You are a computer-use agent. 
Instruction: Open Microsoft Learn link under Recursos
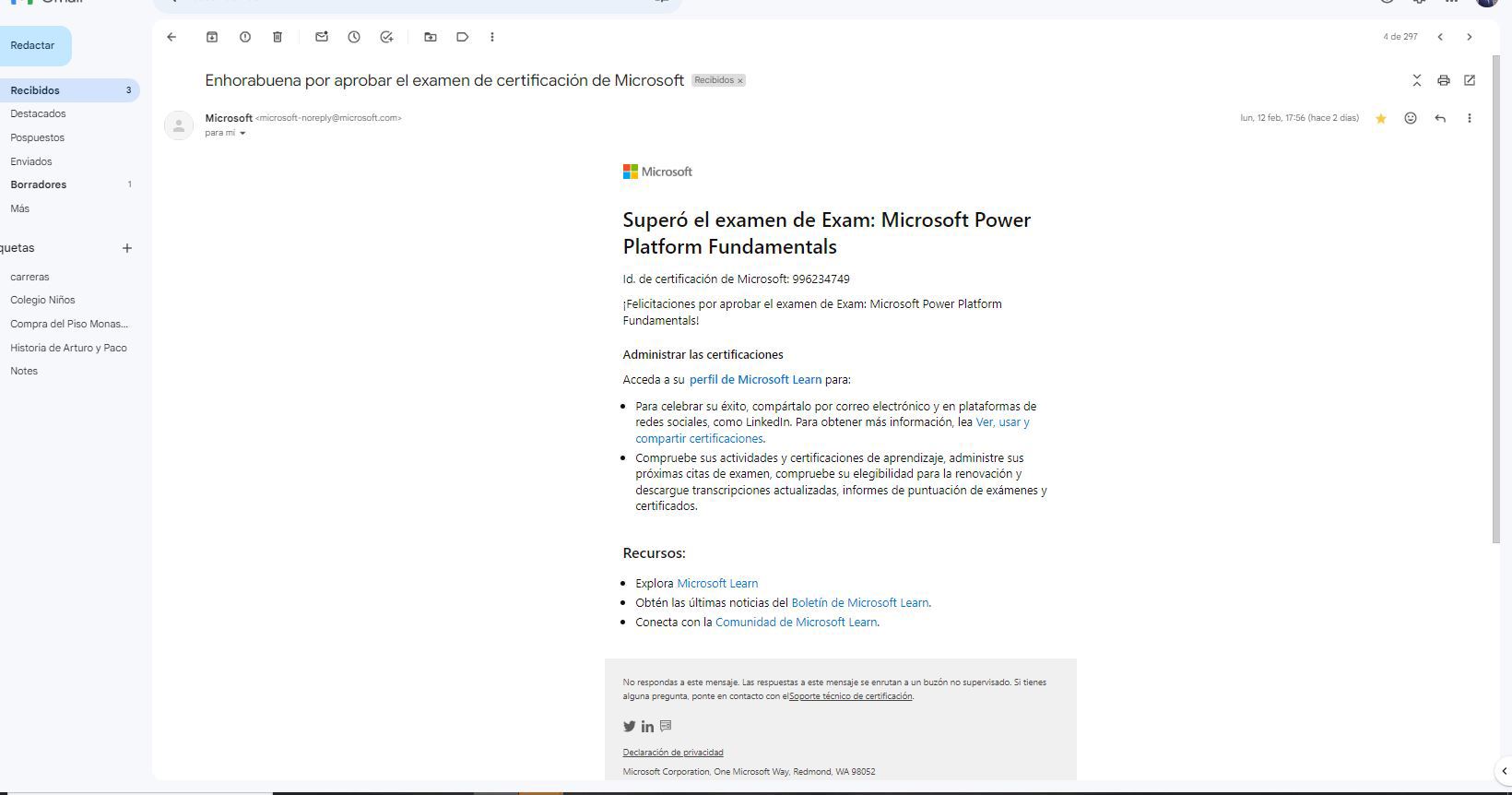click(x=717, y=584)
